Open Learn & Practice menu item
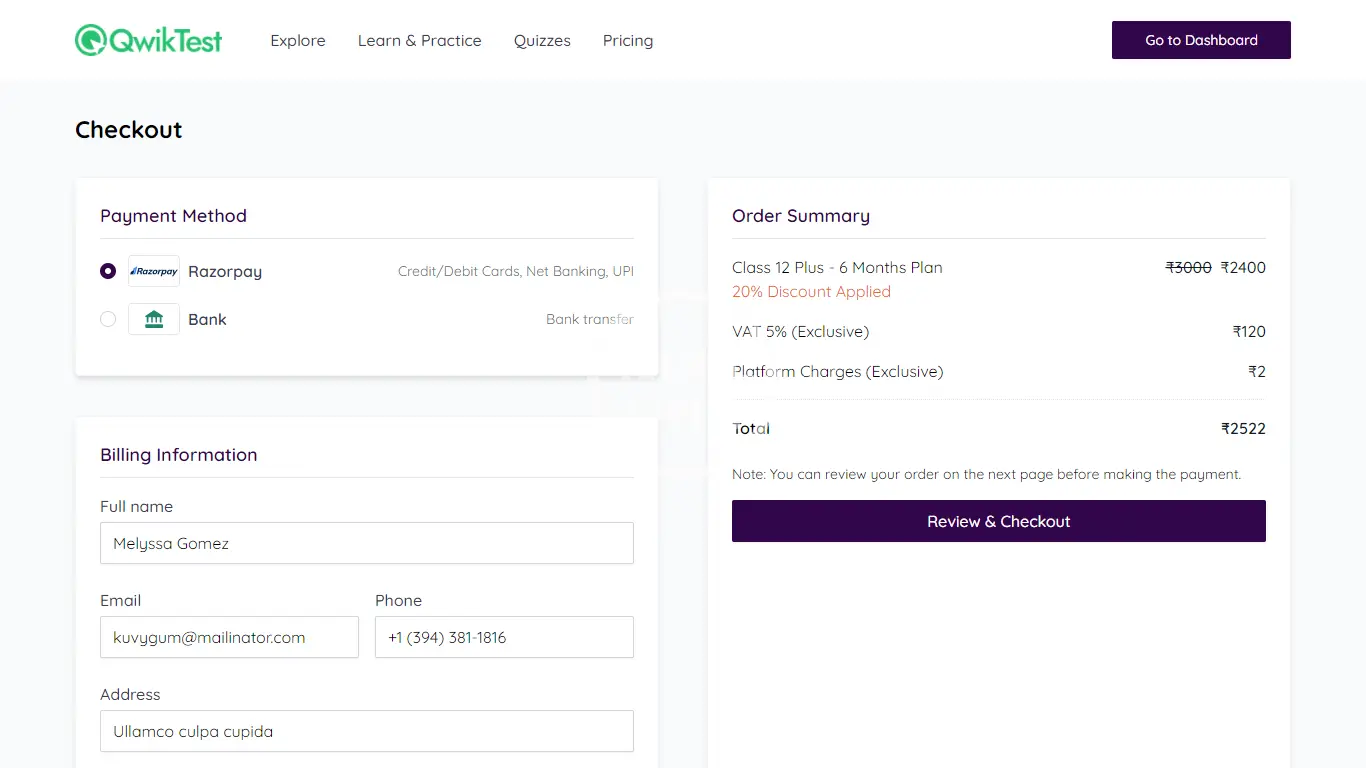Screen dimensions: 1366x768 (x=420, y=40)
